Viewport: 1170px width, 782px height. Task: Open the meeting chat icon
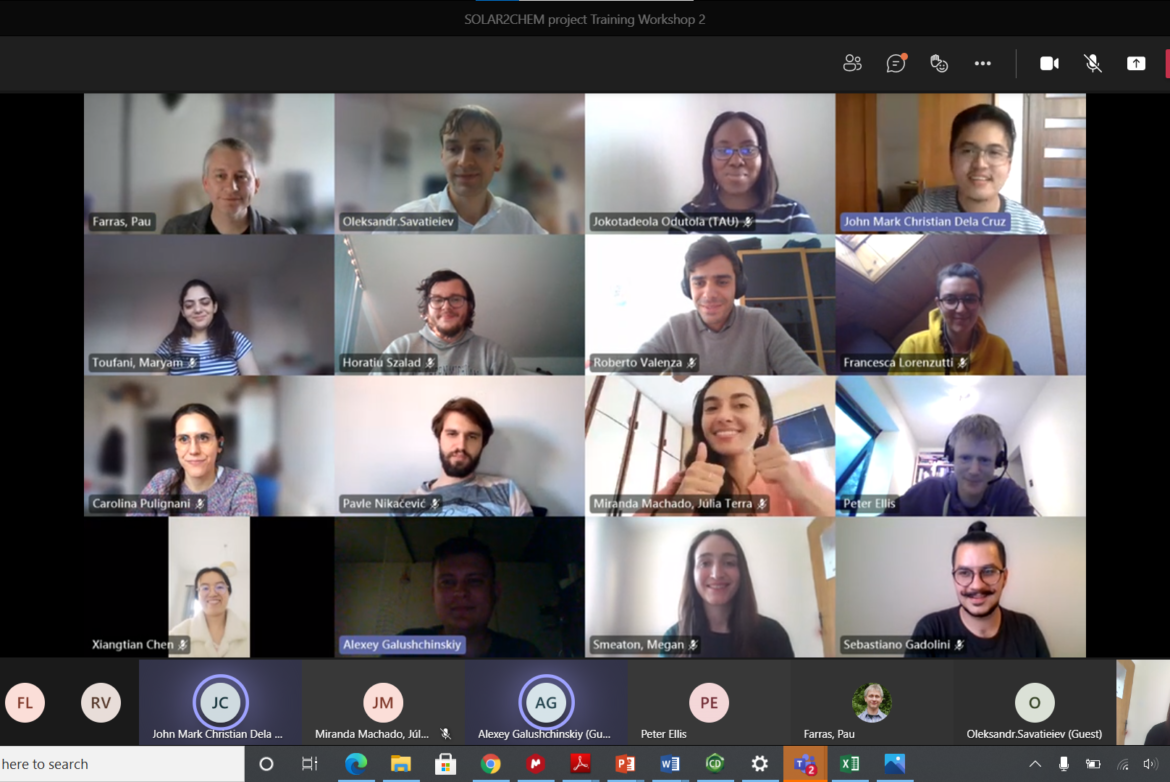coord(895,63)
